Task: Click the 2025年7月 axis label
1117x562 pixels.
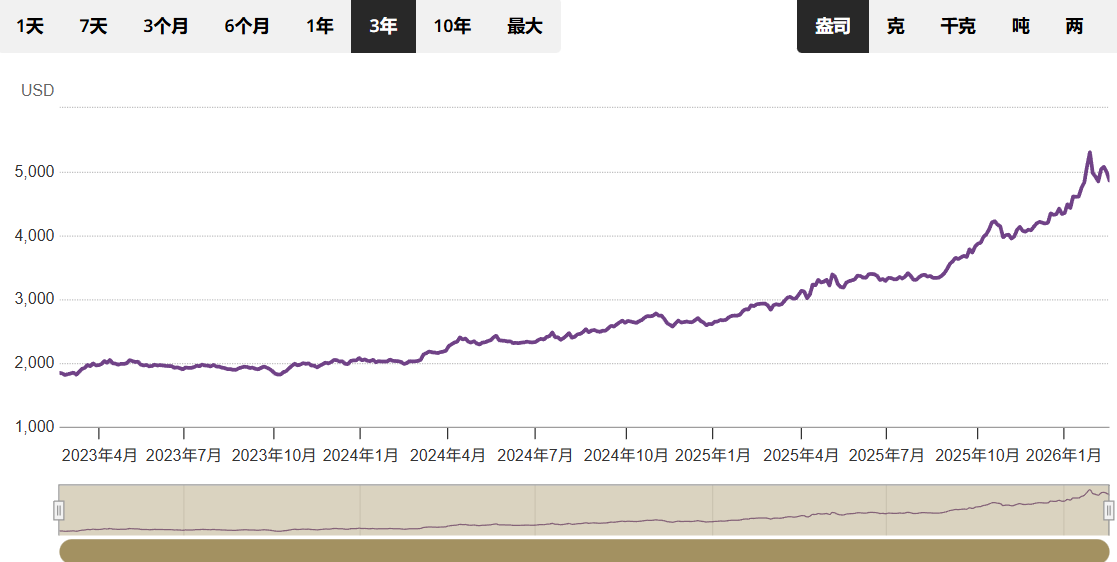Action: point(887,455)
